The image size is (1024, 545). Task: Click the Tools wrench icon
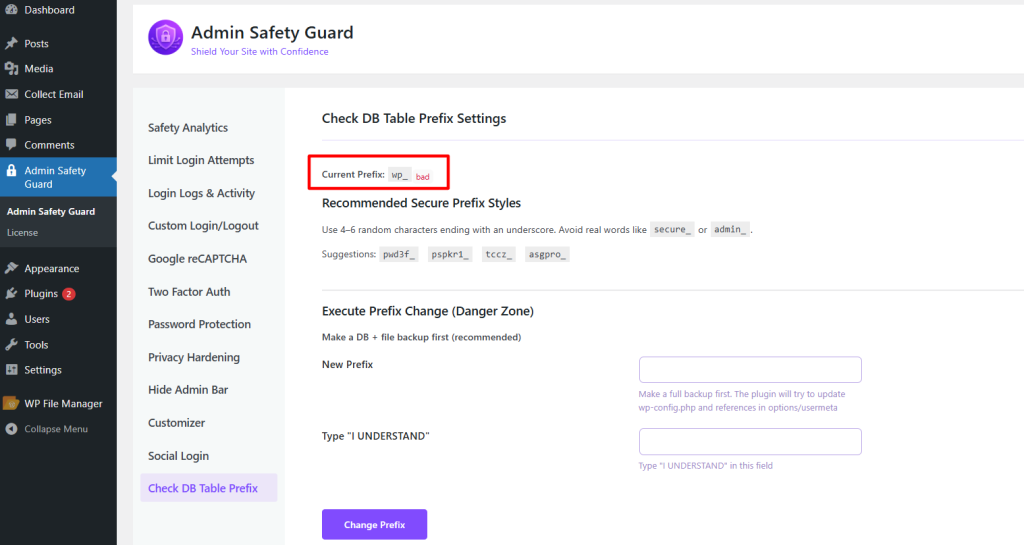11,345
